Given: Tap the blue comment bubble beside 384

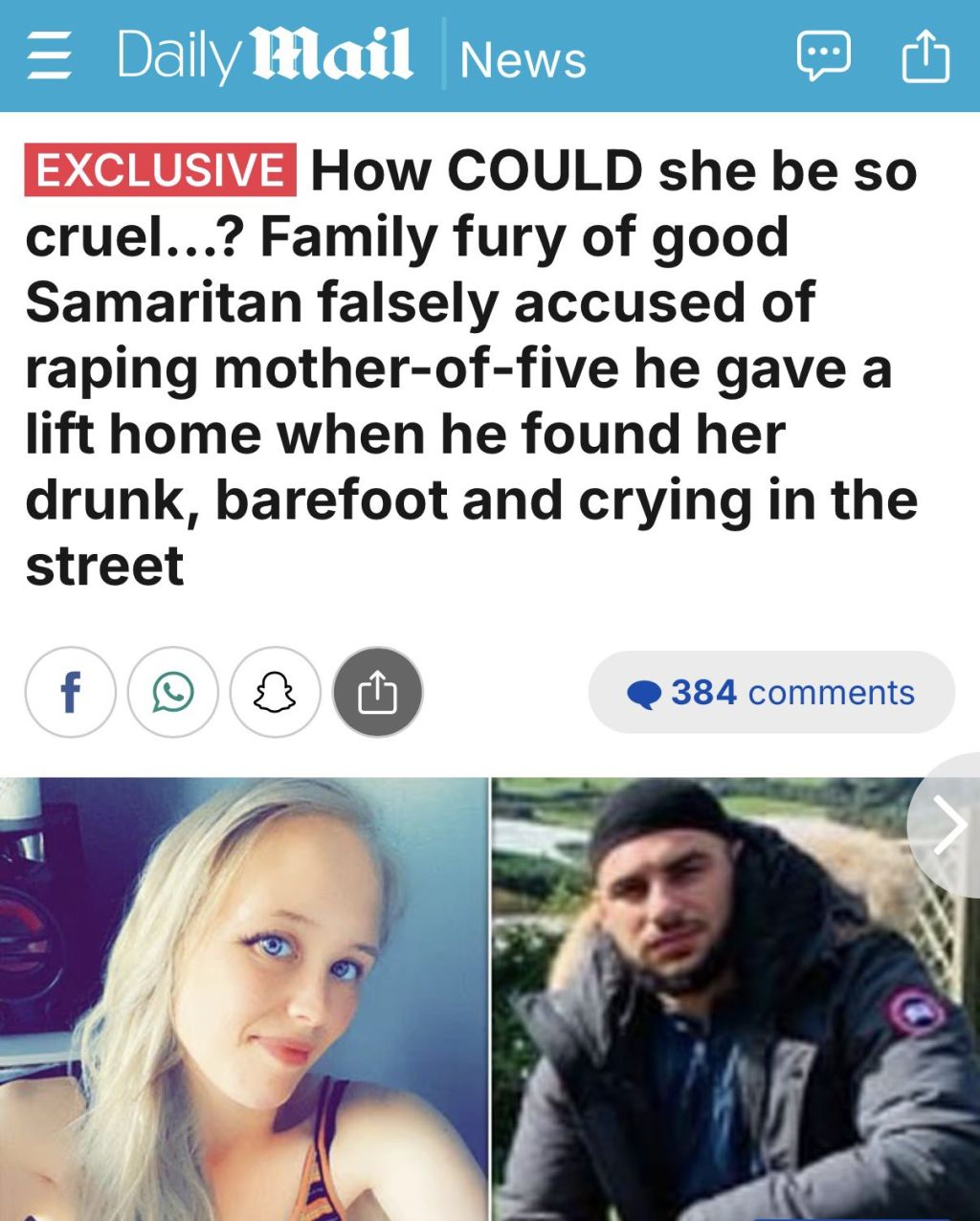Looking at the screenshot, I should point(644,694).
